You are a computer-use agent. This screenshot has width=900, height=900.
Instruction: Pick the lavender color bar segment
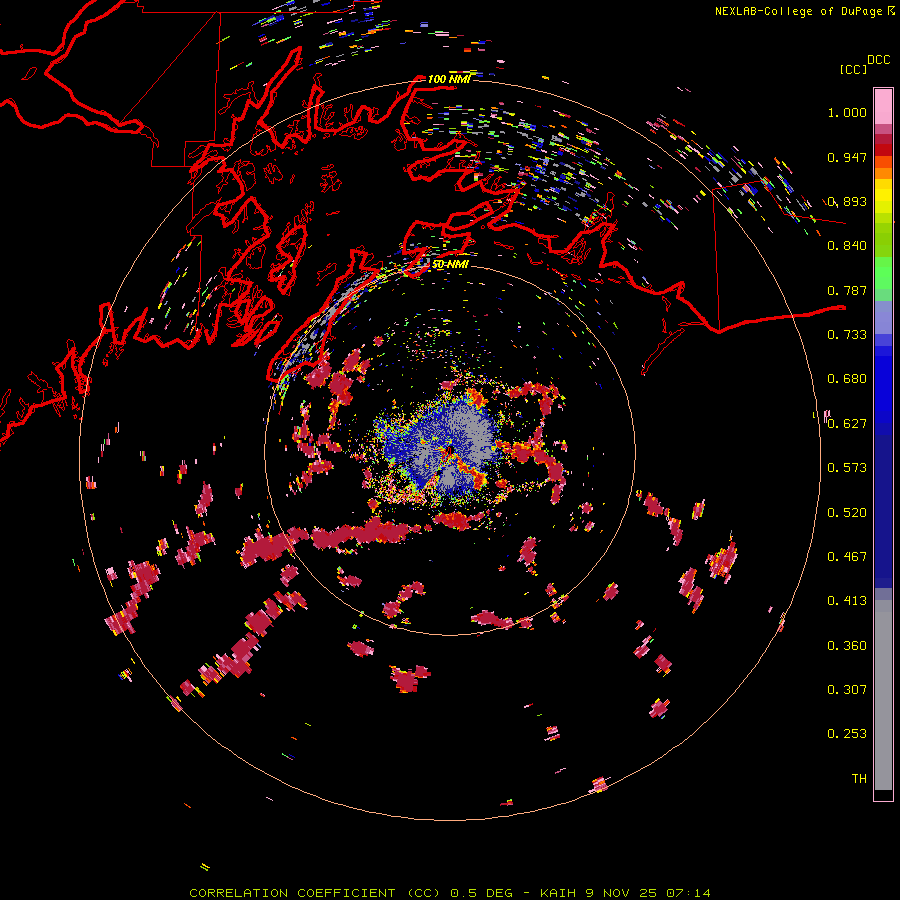(883, 317)
